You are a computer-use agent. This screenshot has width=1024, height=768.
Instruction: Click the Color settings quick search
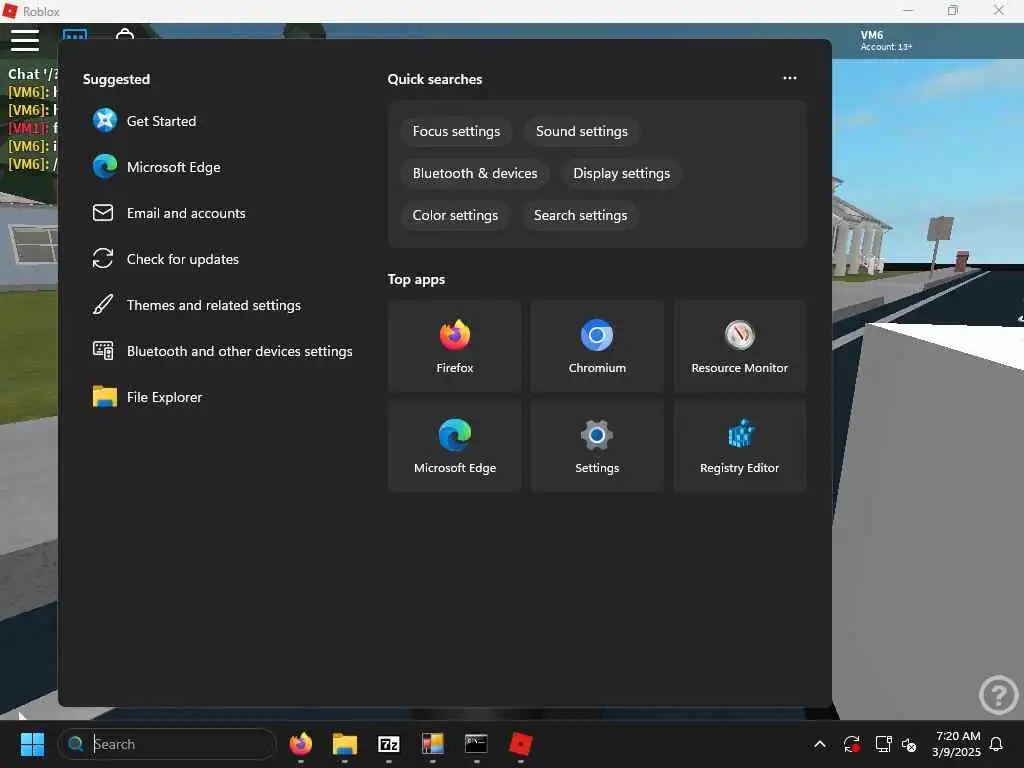(x=455, y=215)
